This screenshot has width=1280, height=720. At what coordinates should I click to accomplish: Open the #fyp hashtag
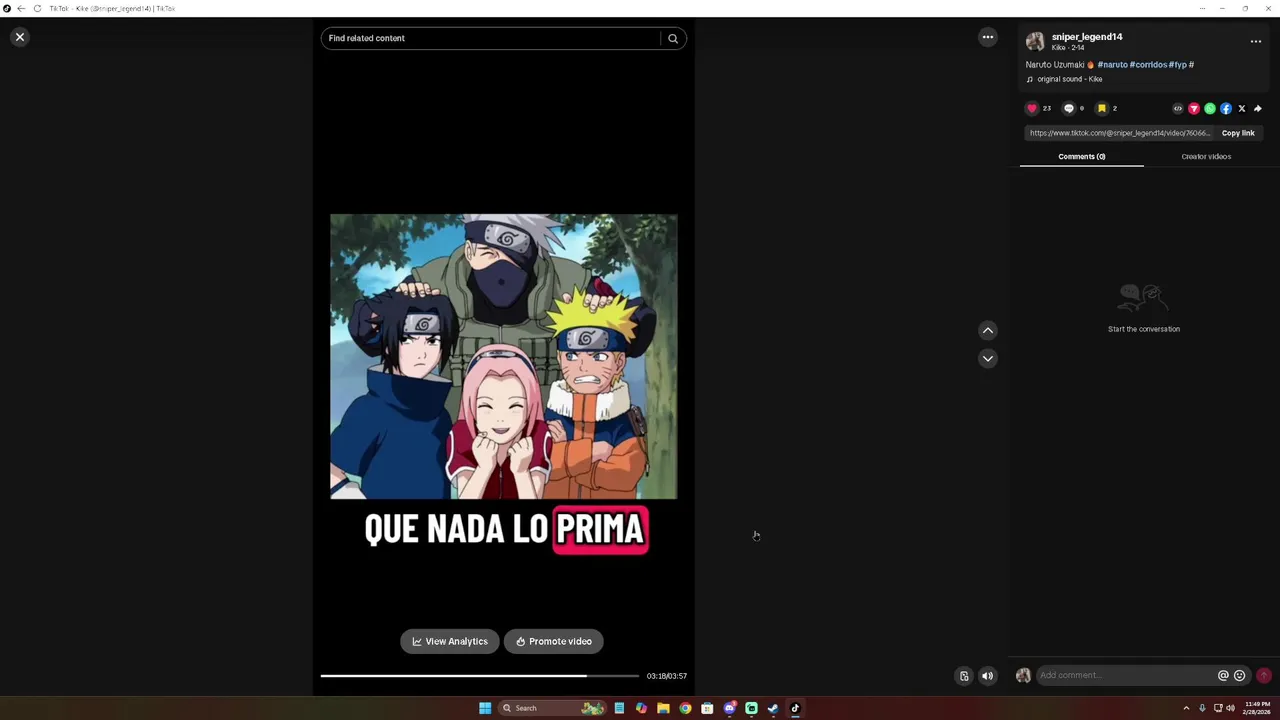1178,65
